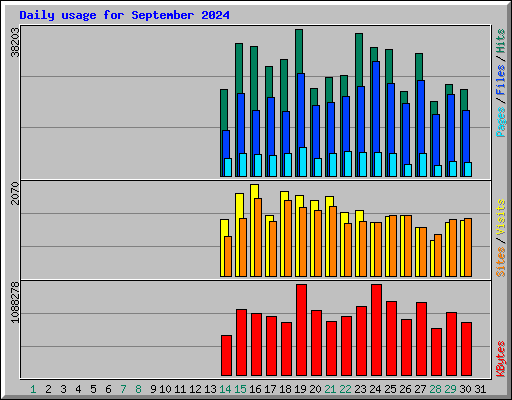Click day 31 on the x-axis
Image resolution: width=512 pixels, height=400 pixels.
point(480,389)
